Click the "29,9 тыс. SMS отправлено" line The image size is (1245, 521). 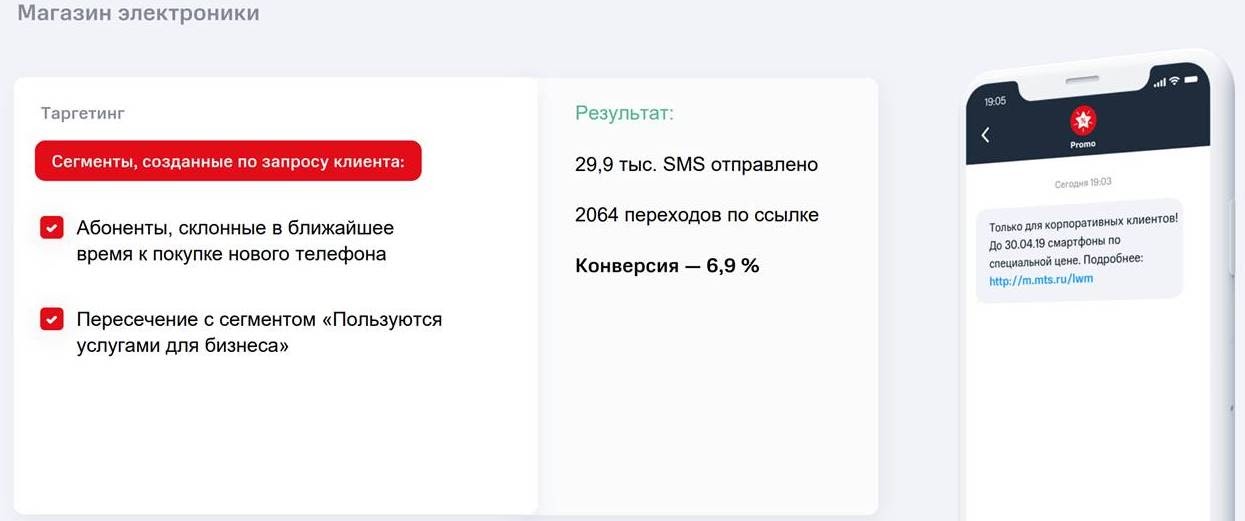(x=696, y=164)
